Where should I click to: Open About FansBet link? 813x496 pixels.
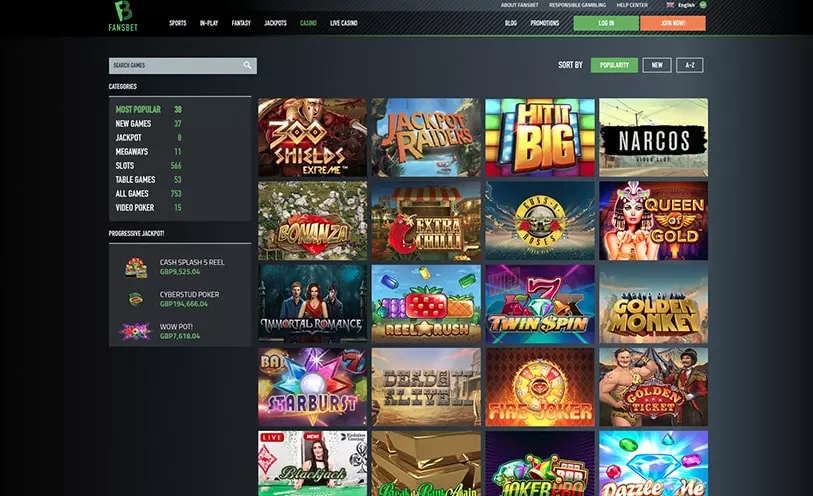[520, 5]
